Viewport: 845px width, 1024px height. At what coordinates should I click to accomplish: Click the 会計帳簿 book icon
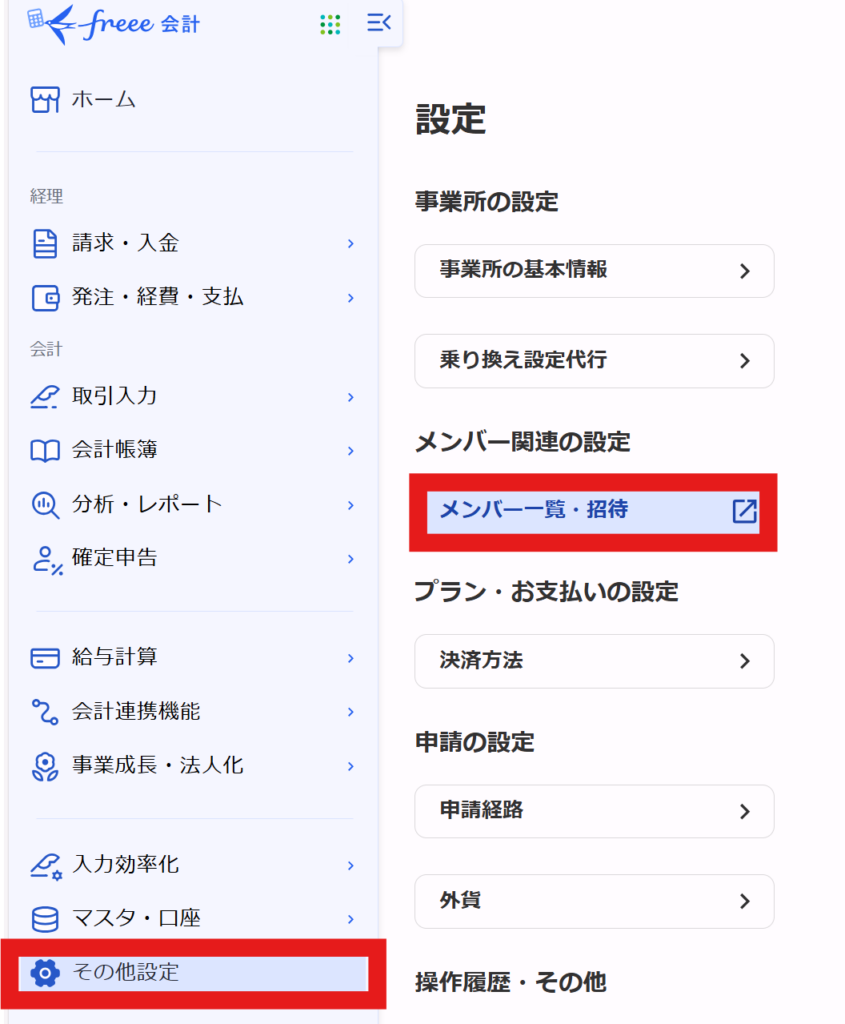(x=45, y=451)
